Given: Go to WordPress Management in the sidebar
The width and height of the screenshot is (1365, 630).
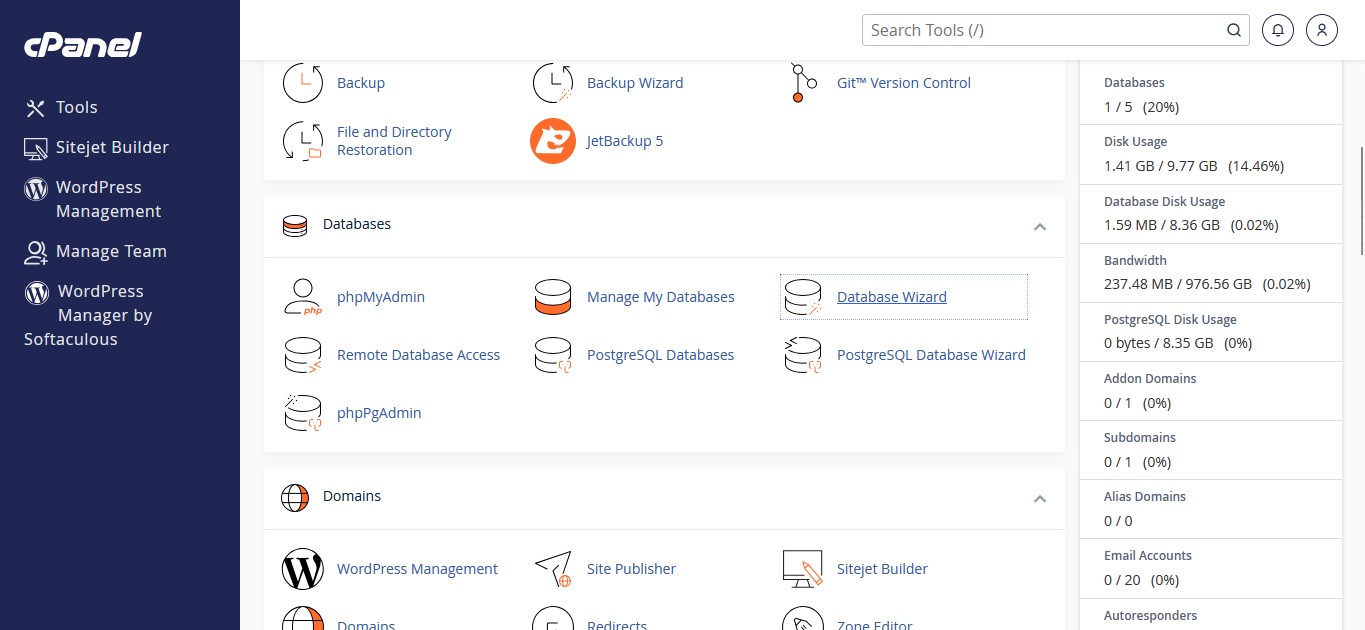Looking at the screenshot, I should pos(93,199).
